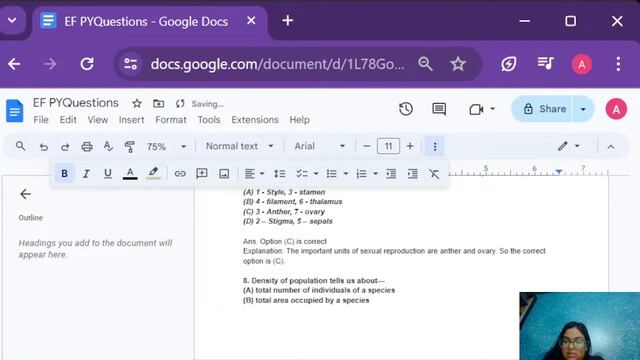Toggle the more toolbar options button
This screenshot has width=640, height=360.
point(435,146)
